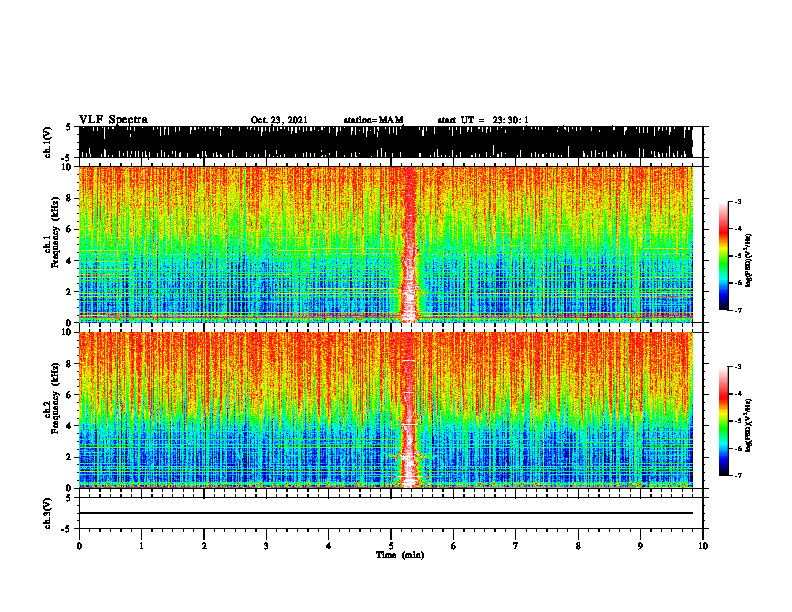
Task: Click the "-3" label on ch.2 color bar
Action: point(737,367)
